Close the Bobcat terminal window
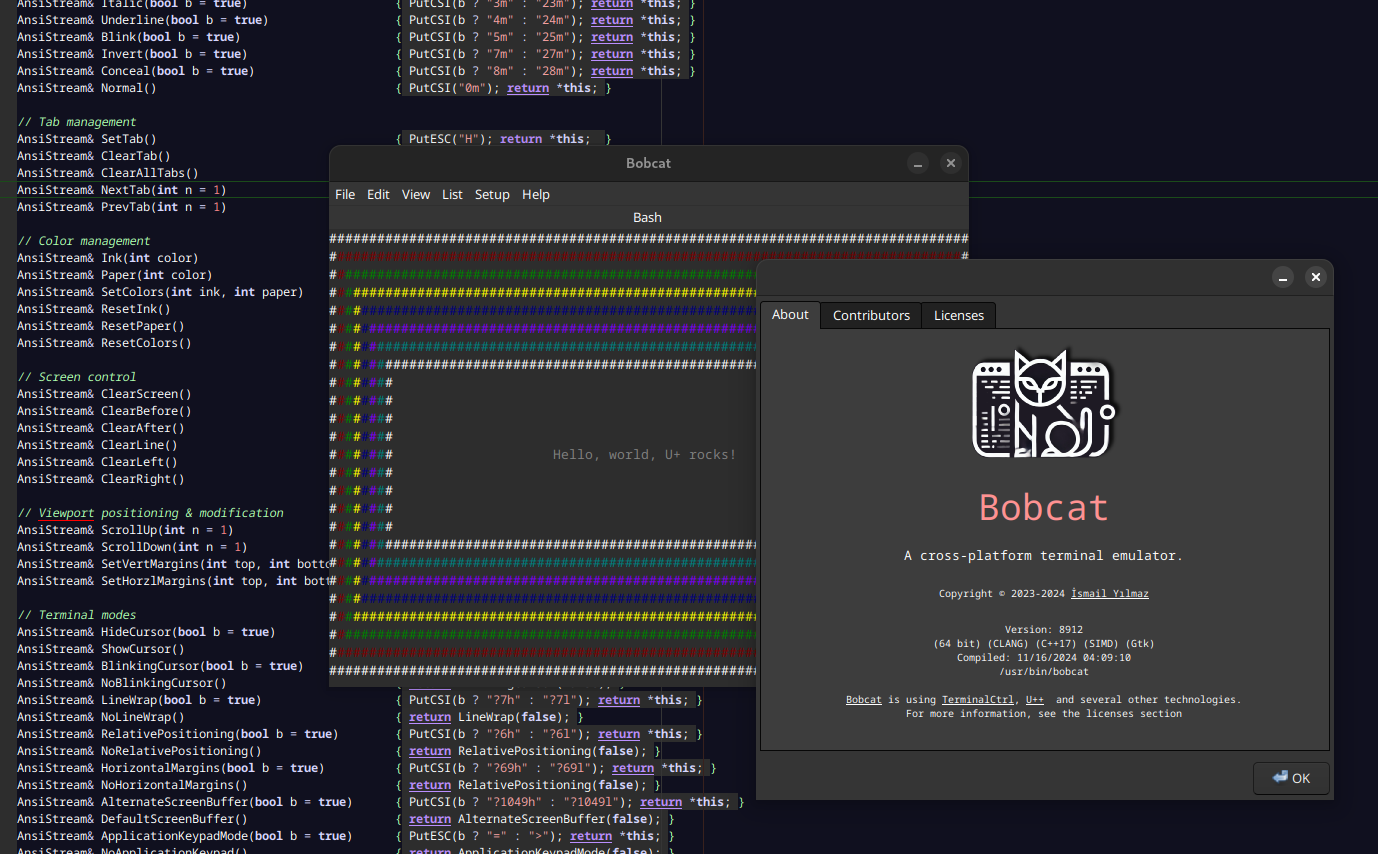1378x854 pixels. pyautogui.click(x=951, y=163)
